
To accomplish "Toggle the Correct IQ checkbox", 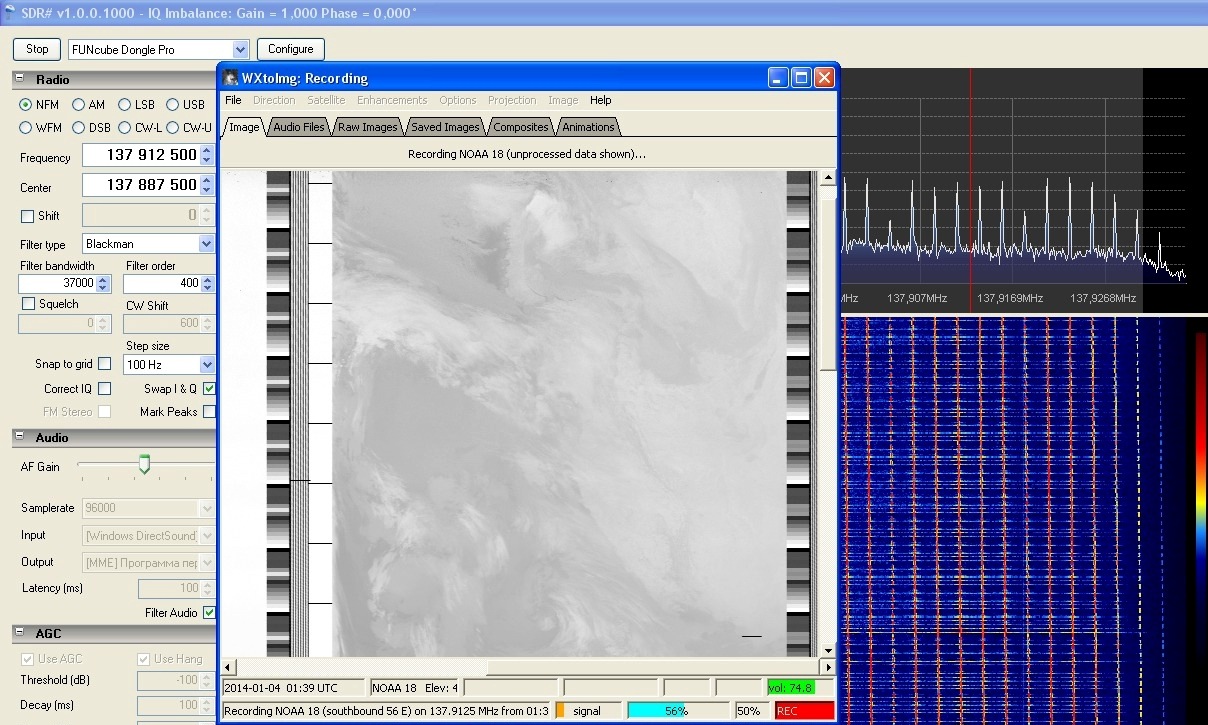I will pos(104,389).
